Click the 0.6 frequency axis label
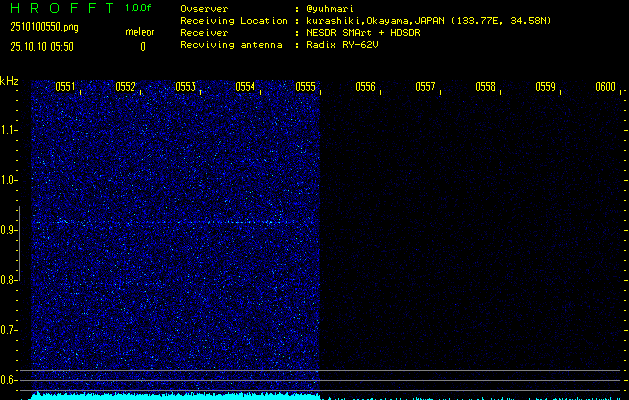 7,380
